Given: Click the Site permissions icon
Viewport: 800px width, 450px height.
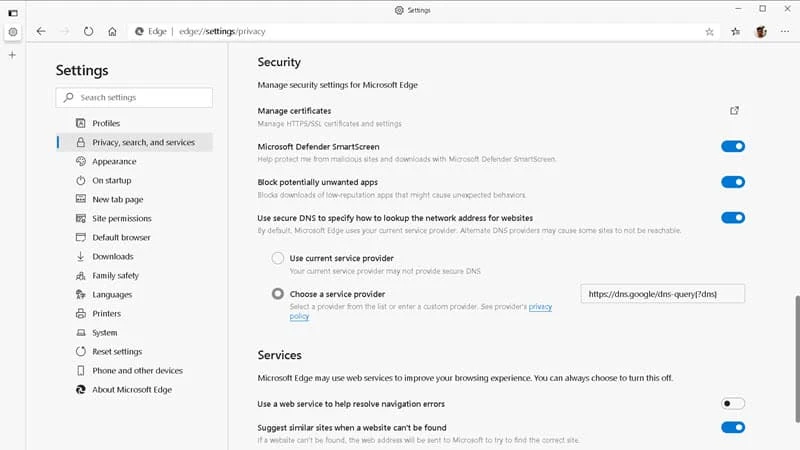Looking at the screenshot, I should 81,218.
